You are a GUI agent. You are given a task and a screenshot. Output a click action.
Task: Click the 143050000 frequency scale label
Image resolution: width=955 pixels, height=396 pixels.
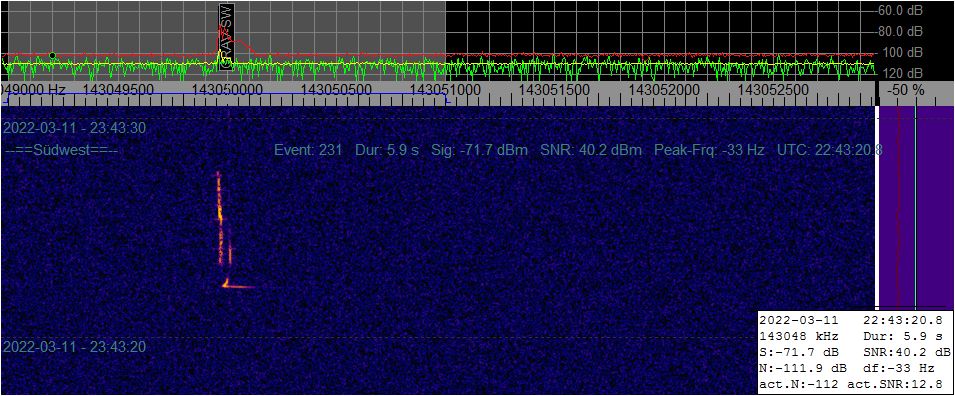pos(227,90)
